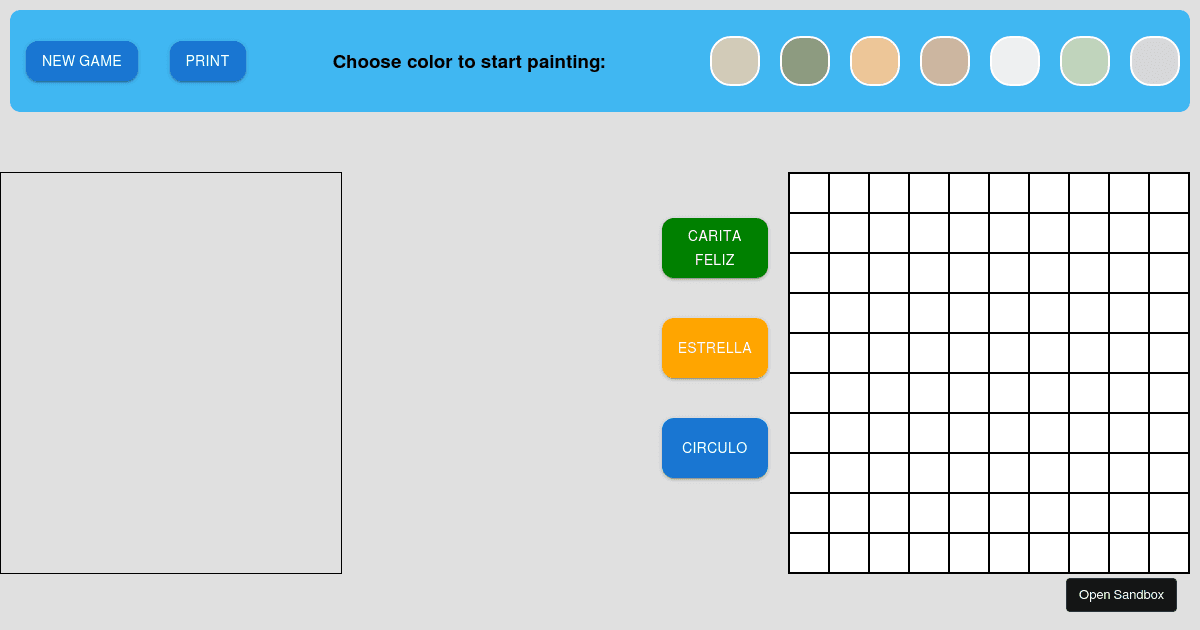Pick the white paint color

[1015, 61]
